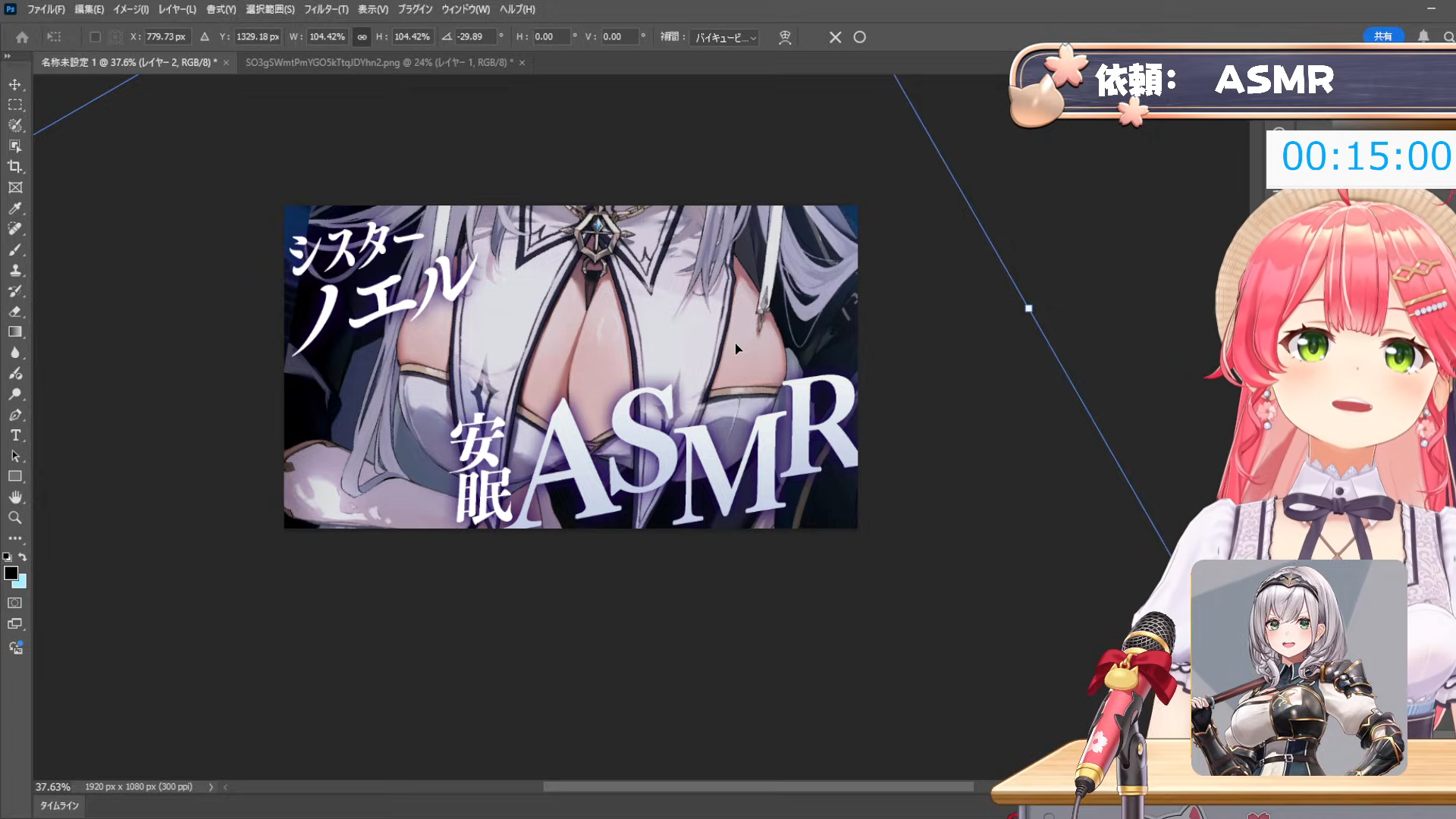Select the Frame tool

click(15, 187)
